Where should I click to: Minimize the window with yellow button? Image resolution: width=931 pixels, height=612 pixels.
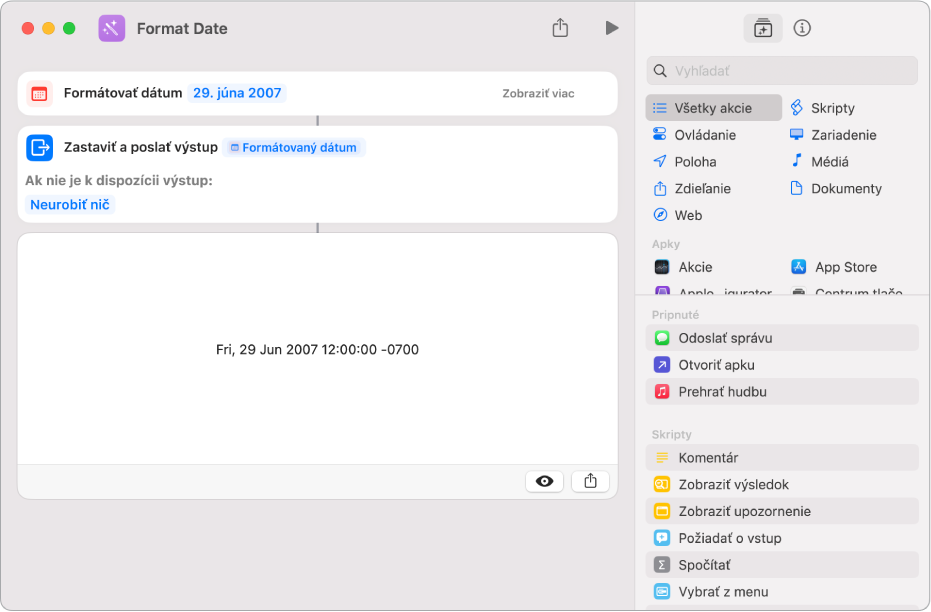(49, 28)
